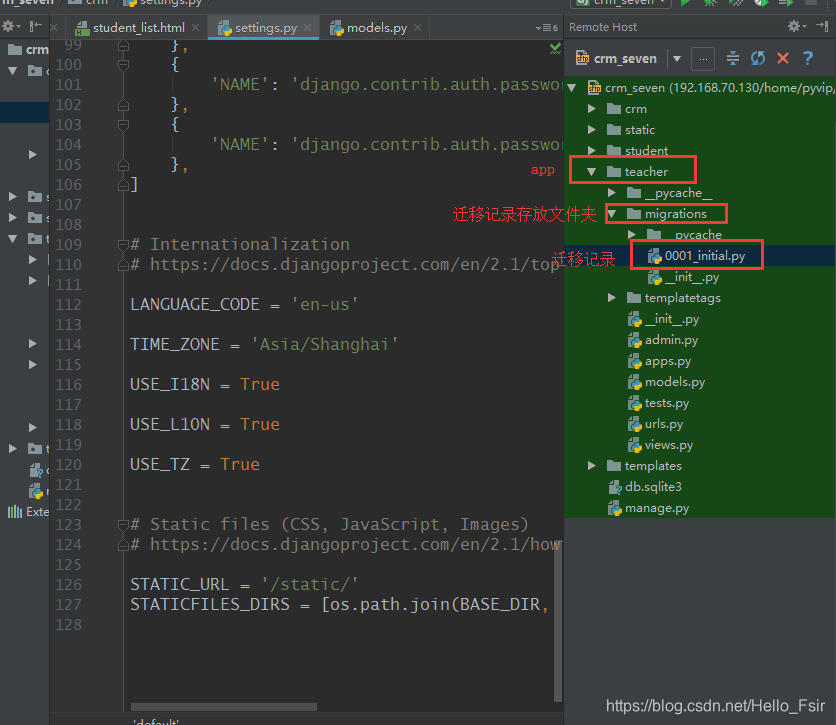The image size is (836, 725).
Task: Click the student folder in remote tree
Action: pyautogui.click(x=637, y=151)
